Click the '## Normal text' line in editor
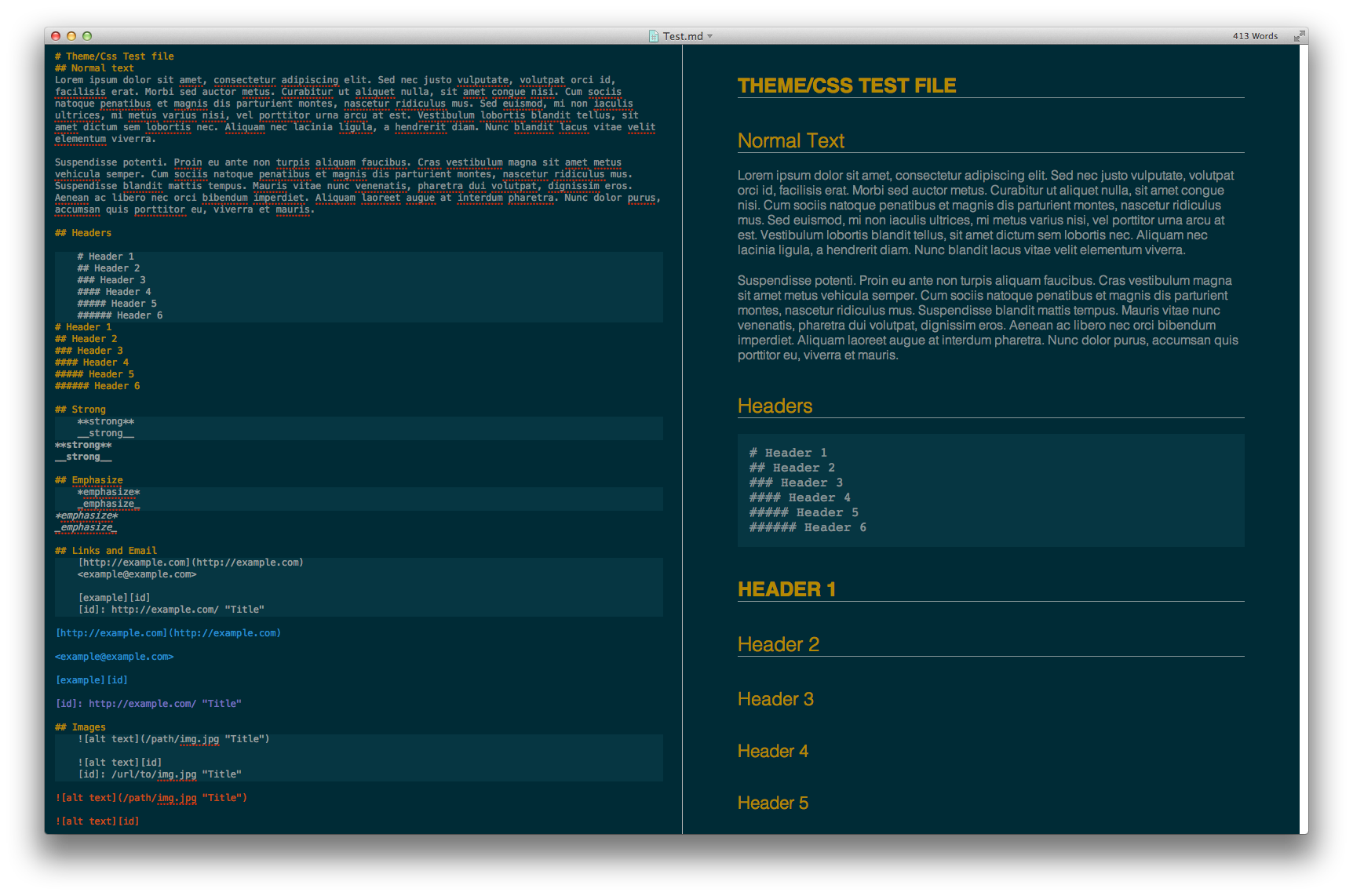This screenshot has height=896, width=1353. (94, 68)
